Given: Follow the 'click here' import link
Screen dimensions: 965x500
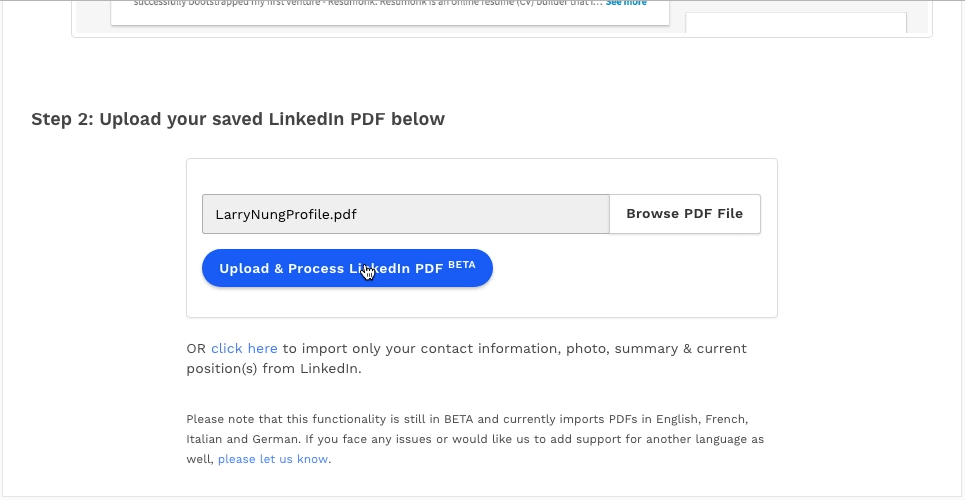Looking at the screenshot, I should tap(244, 349).
